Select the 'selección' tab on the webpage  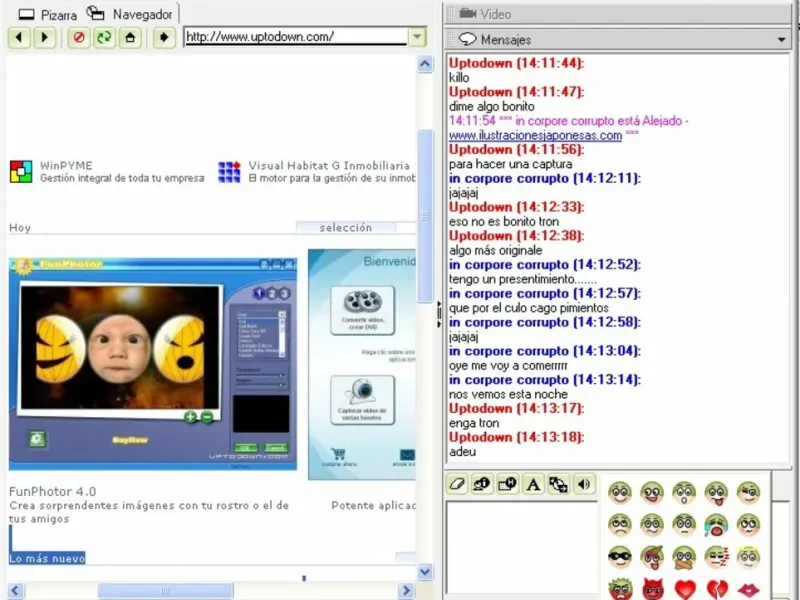(x=346, y=228)
